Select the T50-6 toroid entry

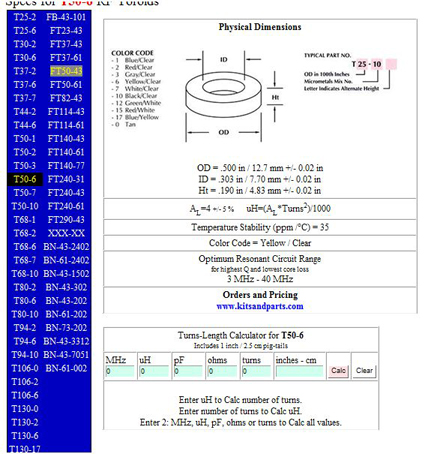point(25,179)
